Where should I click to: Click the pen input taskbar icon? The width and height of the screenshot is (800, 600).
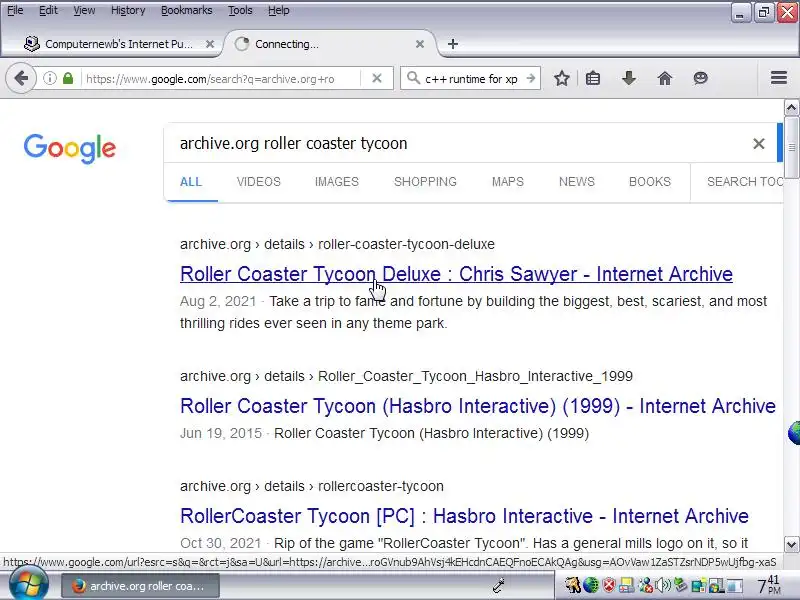click(x=499, y=585)
